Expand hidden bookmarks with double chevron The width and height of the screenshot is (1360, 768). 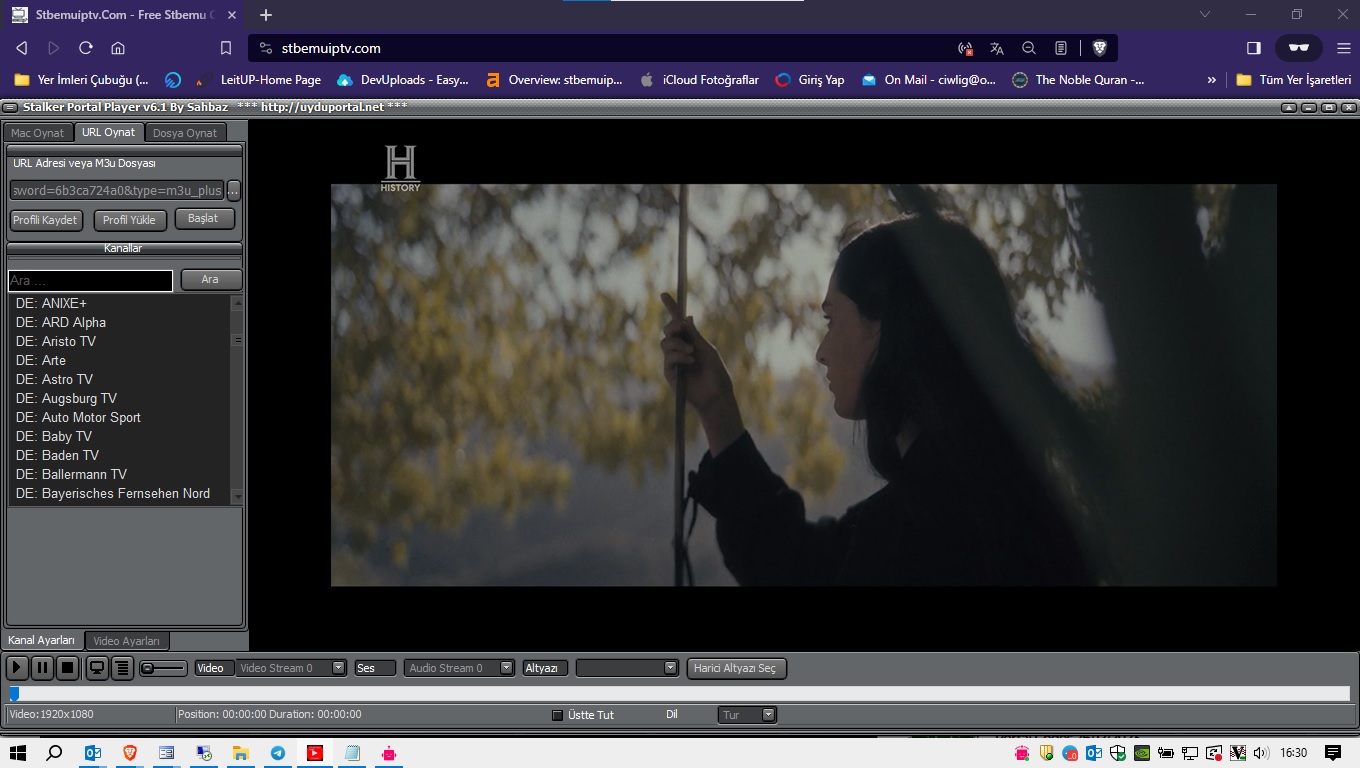tap(1212, 80)
